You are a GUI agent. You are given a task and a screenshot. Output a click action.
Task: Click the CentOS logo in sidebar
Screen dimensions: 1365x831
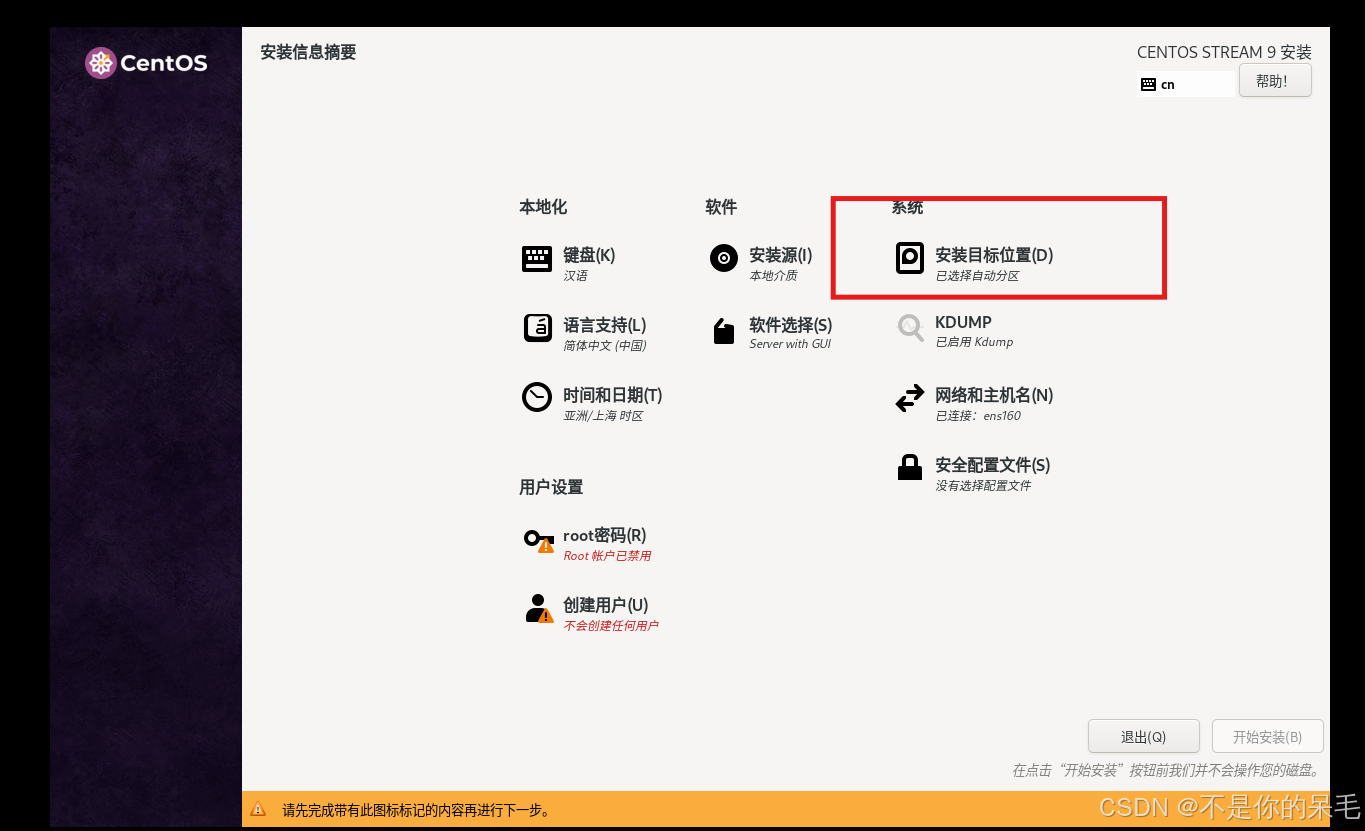click(x=146, y=63)
